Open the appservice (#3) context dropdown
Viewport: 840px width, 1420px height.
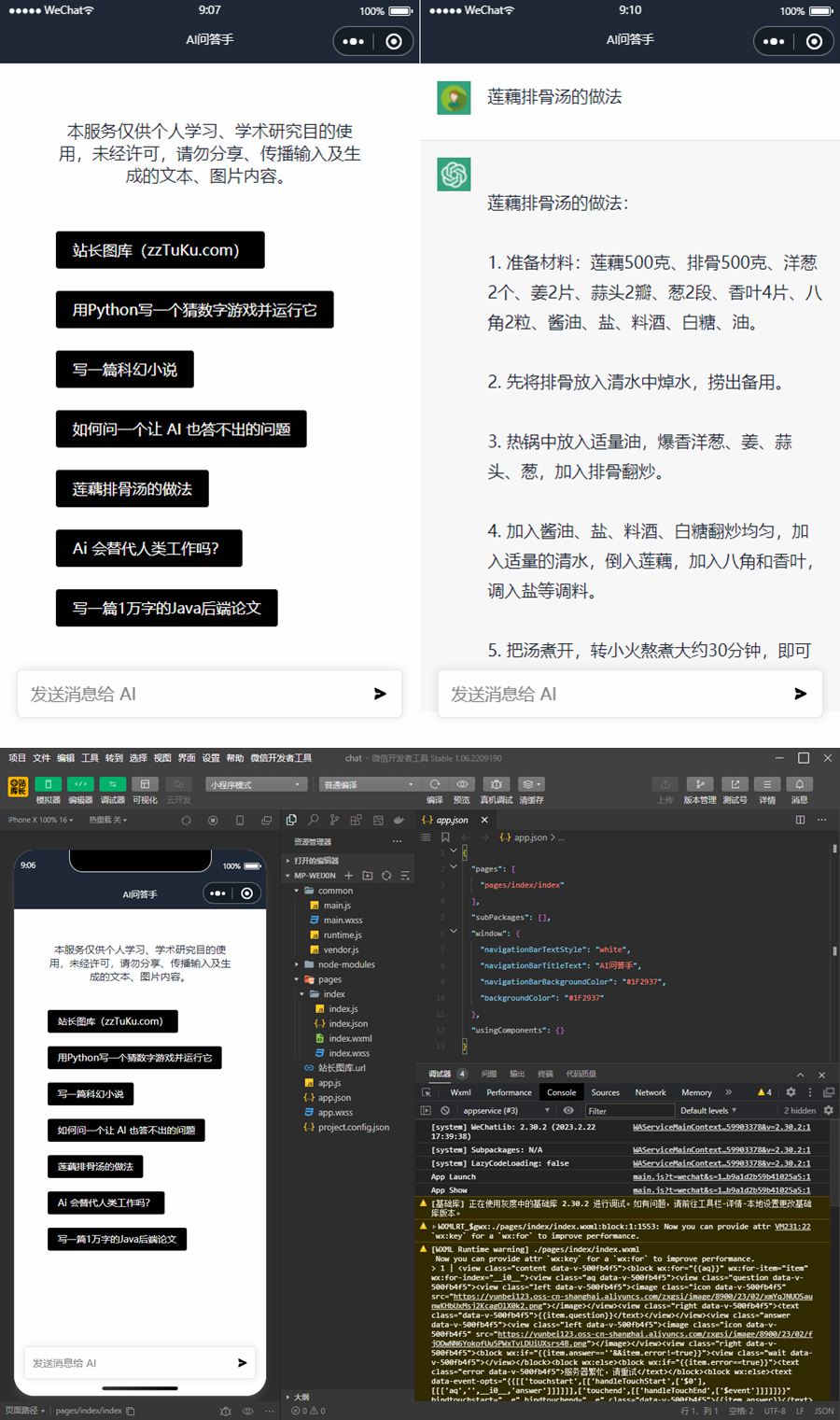pyautogui.click(x=507, y=1110)
